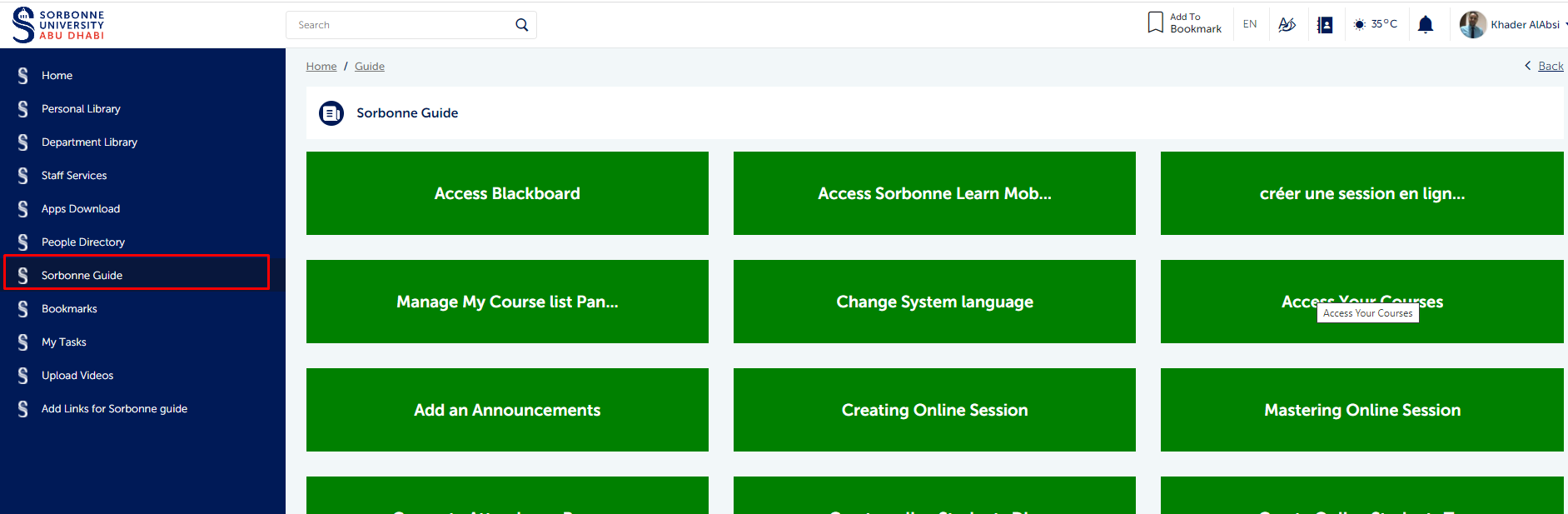Click the Add To Bookmark icon
This screenshot has height=514, width=1568.
coord(1155,22)
